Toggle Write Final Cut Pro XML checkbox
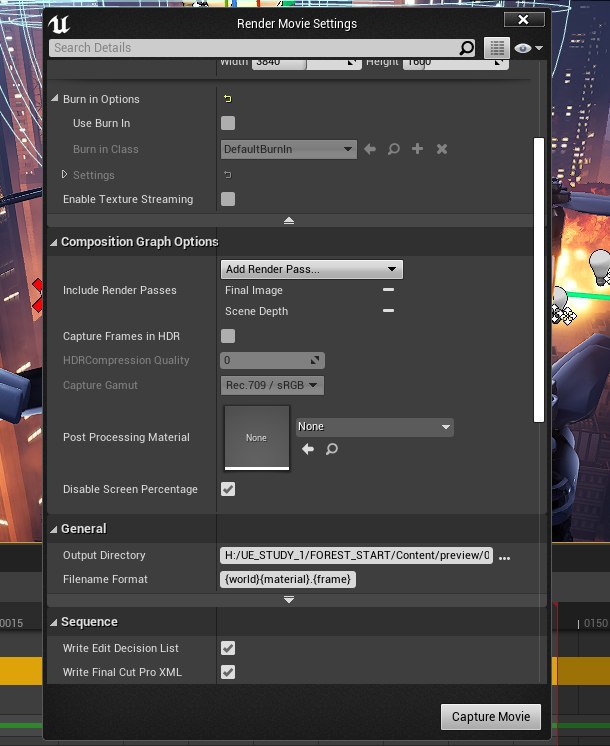 tap(228, 672)
